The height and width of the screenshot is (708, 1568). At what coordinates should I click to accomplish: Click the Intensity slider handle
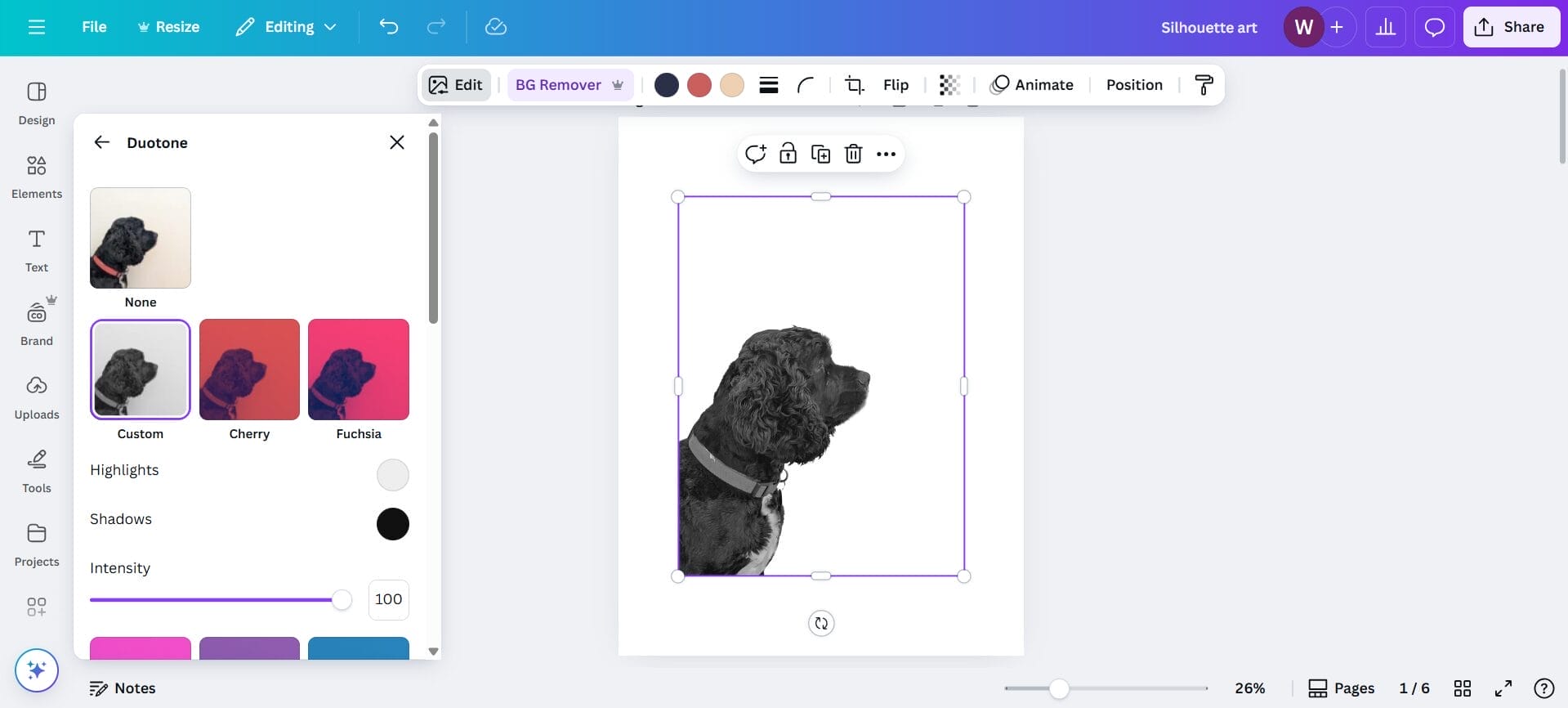tap(342, 600)
